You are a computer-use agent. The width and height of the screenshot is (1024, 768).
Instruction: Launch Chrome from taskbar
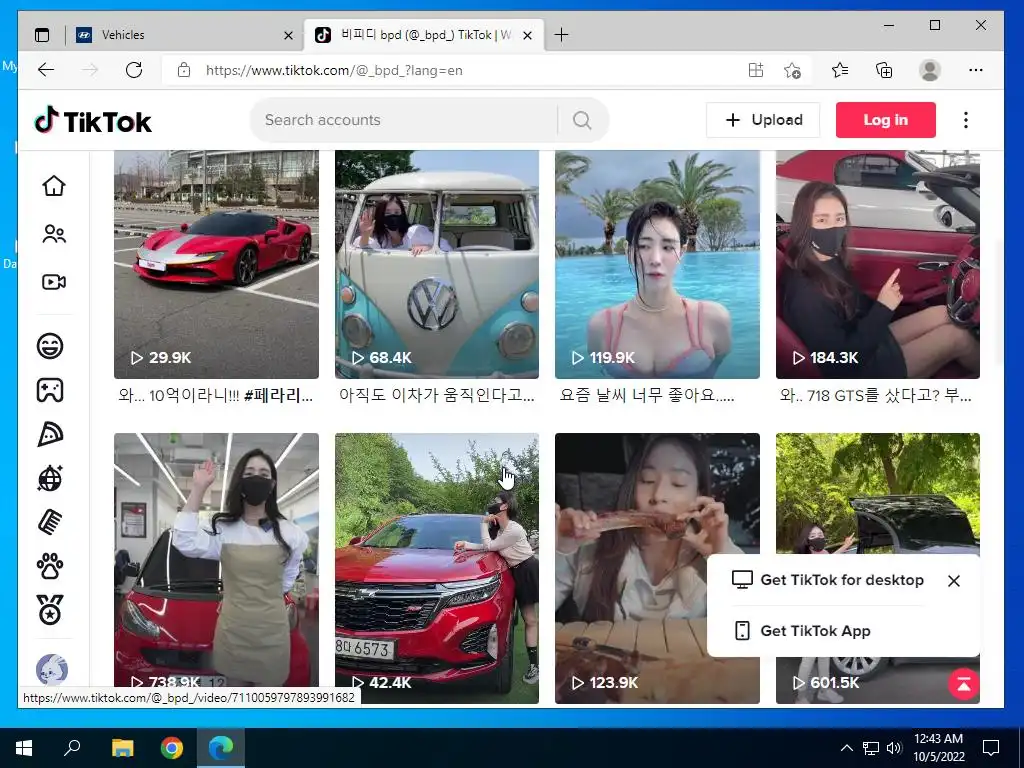tap(172, 748)
